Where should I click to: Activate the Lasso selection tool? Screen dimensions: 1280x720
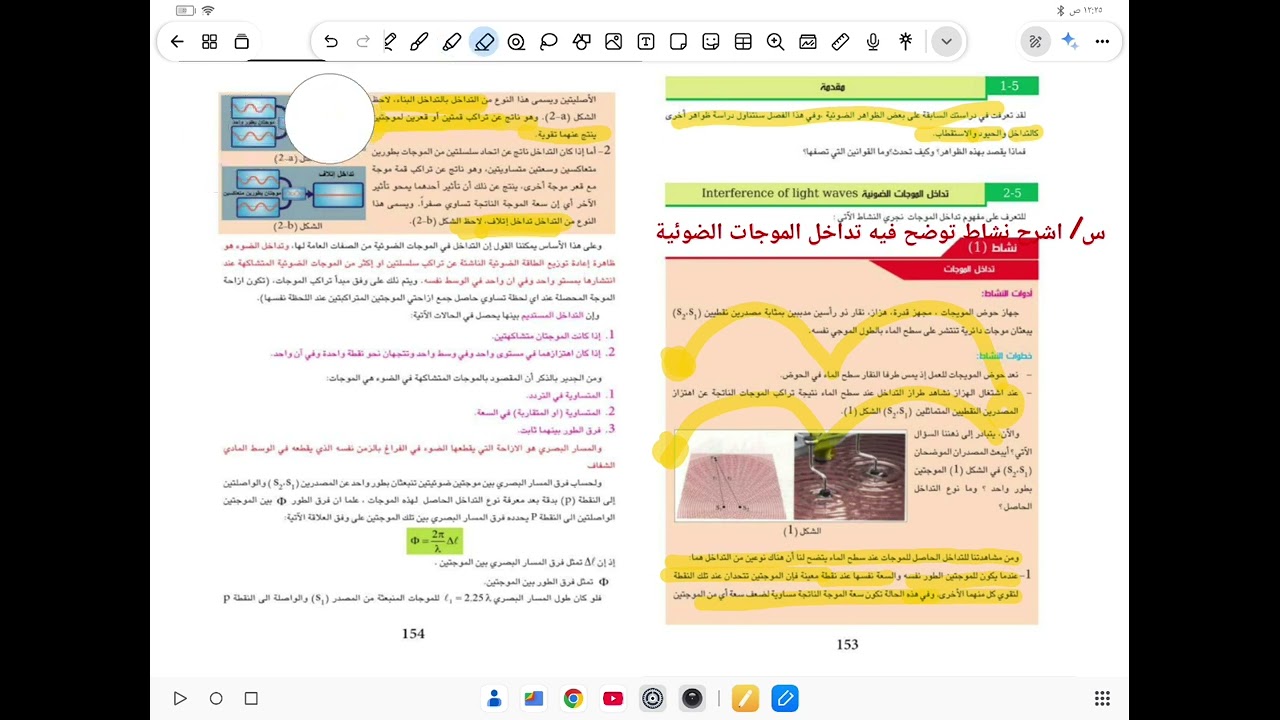(549, 42)
